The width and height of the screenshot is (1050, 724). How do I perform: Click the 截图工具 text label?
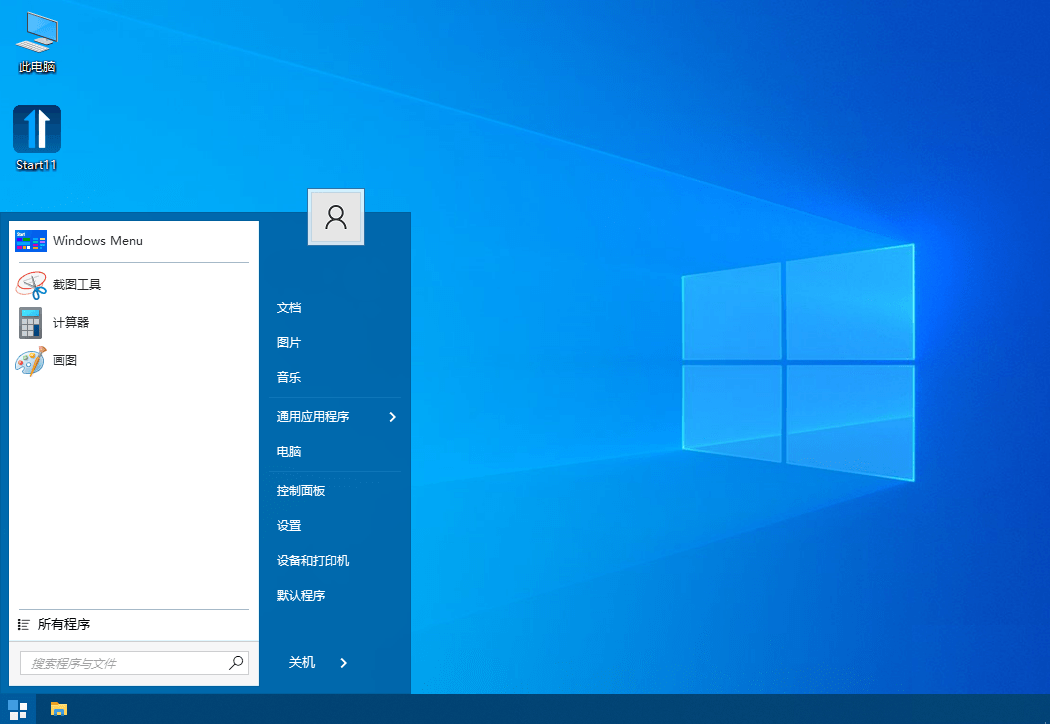(77, 285)
